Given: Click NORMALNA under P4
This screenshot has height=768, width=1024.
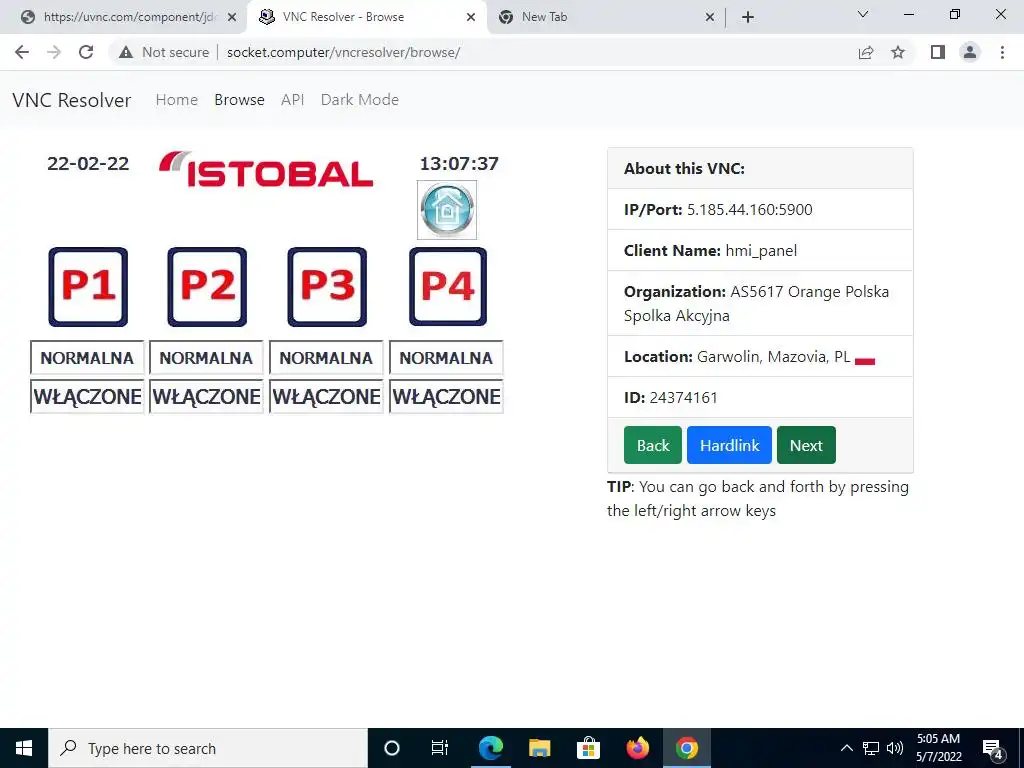Looking at the screenshot, I should 446,358.
